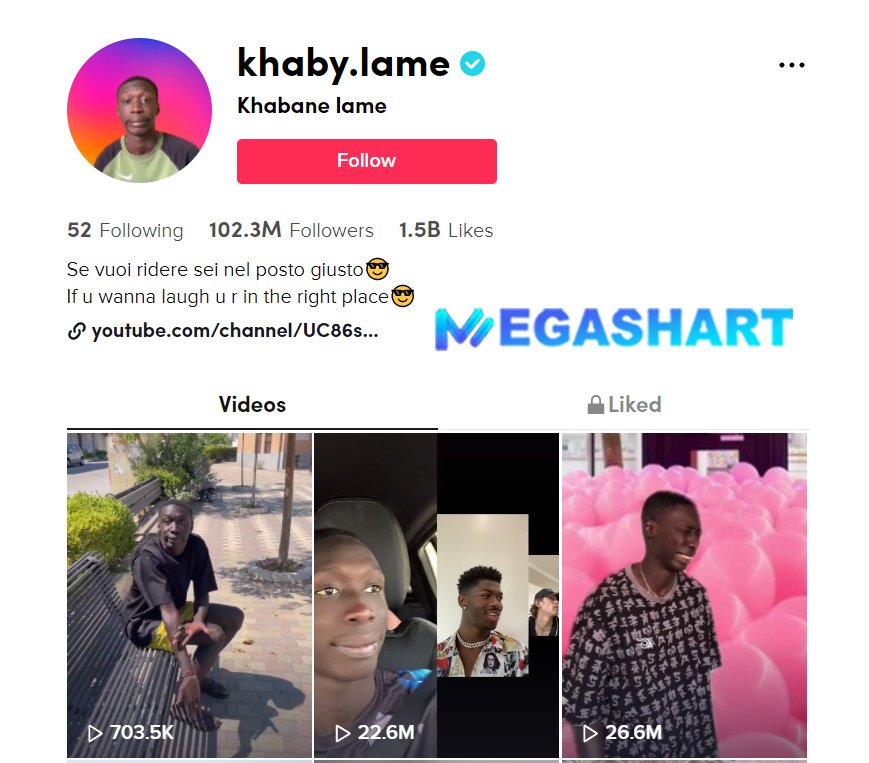Viewport: 869px width, 763px height.
Task: Open the three-dot more options menu
Action: 791,65
